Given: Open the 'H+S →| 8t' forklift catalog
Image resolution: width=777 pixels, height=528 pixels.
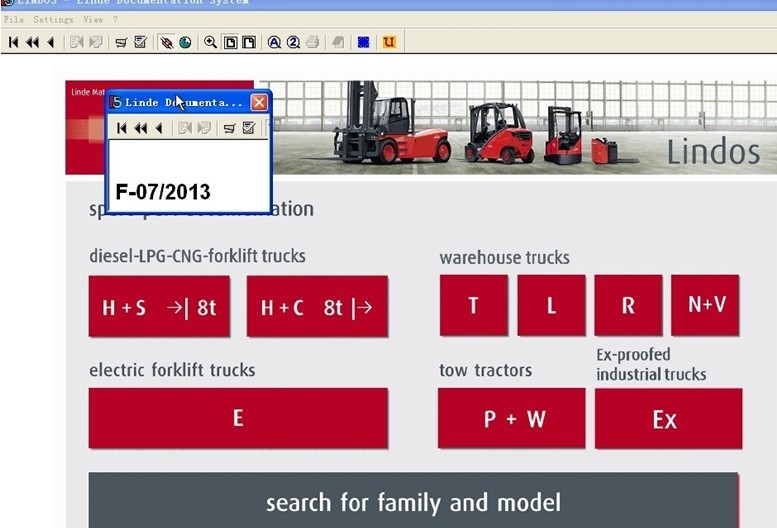Looking at the screenshot, I should tap(159, 307).
